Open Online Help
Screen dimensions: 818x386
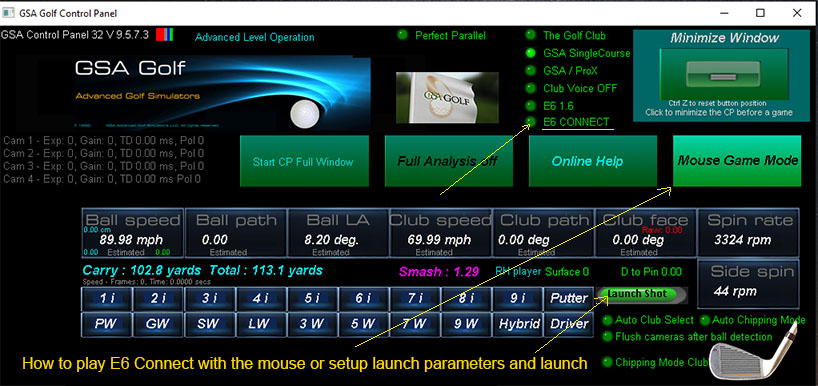[x=586, y=161]
